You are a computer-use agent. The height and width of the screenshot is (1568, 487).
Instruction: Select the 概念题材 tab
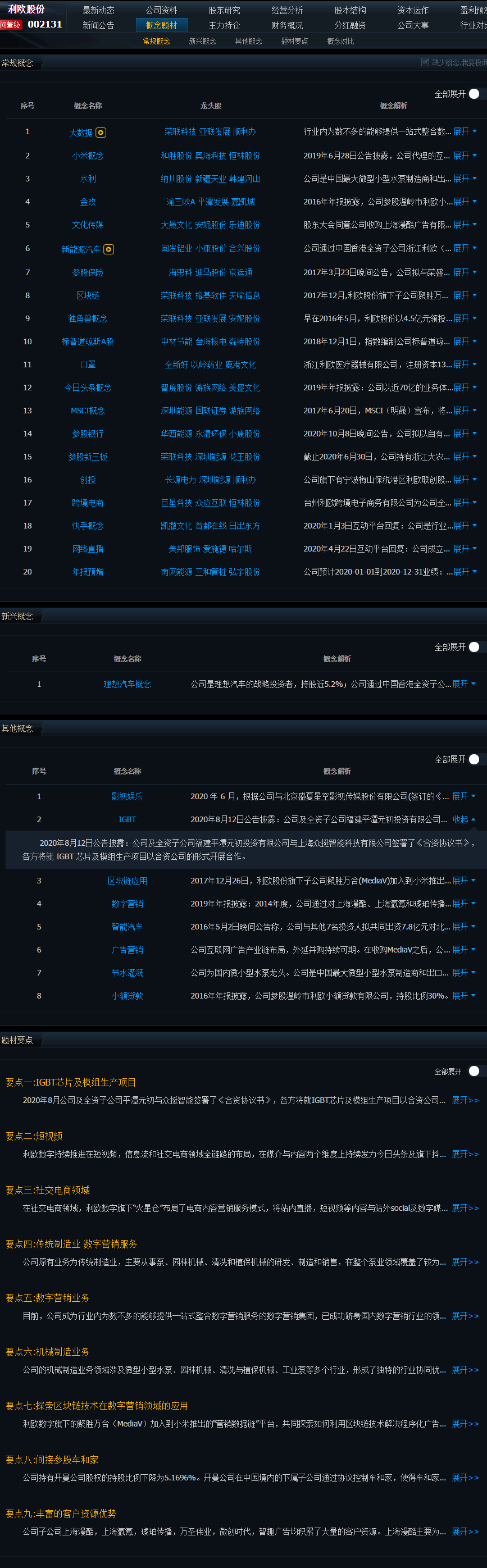coord(161,26)
